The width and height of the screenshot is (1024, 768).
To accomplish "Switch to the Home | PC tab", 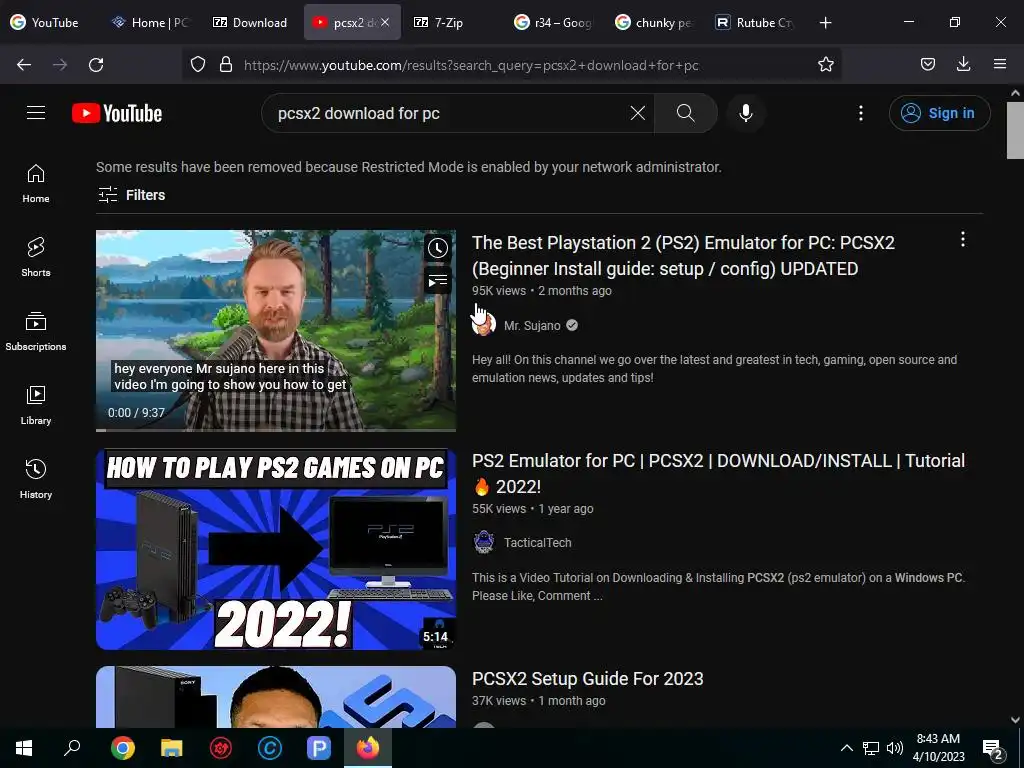I will coord(151,22).
